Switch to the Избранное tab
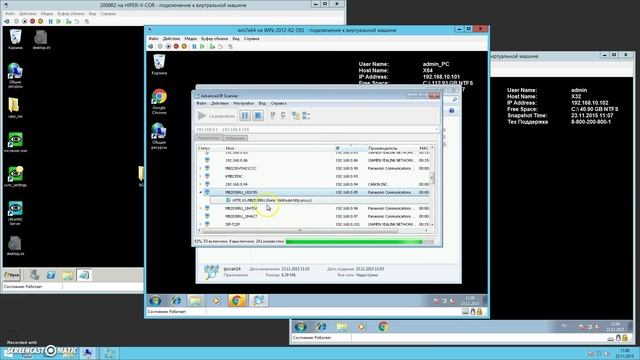Viewport: 640px width, 360px height. tap(236, 138)
